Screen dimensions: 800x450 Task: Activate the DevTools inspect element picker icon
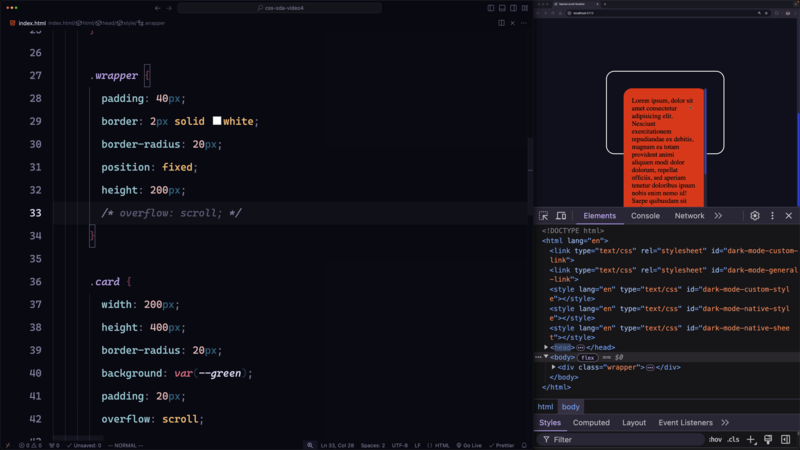pos(544,216)
